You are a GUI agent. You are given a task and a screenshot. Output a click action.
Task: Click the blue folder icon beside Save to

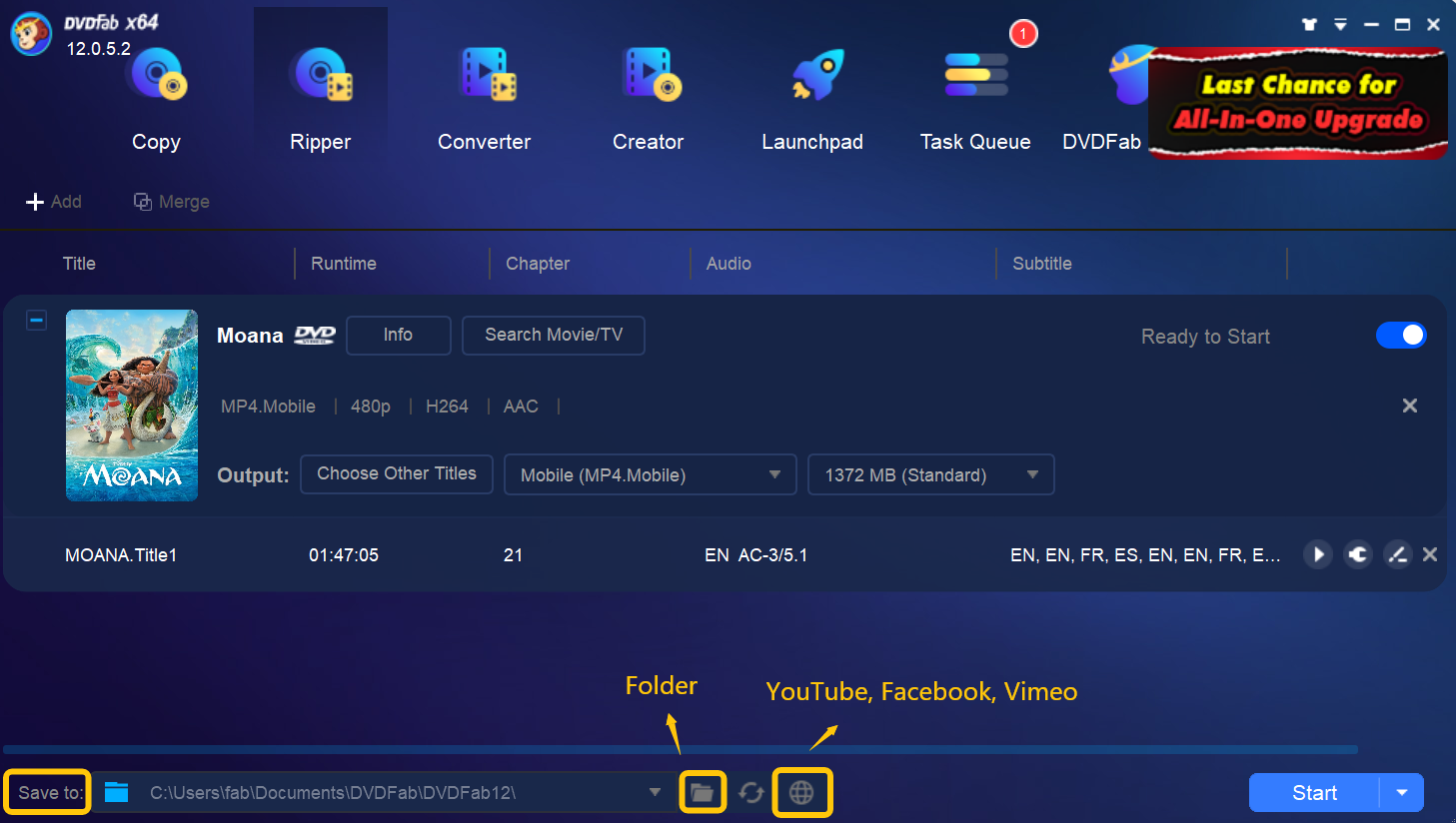coord(117,792)
